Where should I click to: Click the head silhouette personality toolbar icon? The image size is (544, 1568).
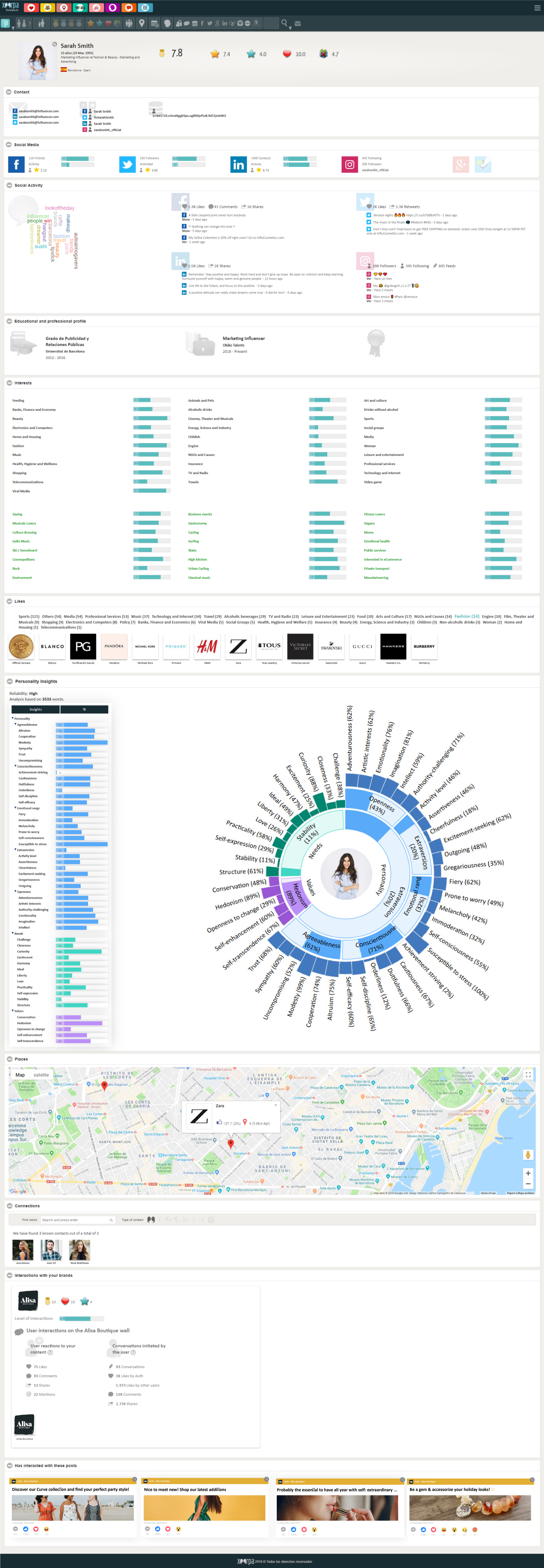(167, 23)
